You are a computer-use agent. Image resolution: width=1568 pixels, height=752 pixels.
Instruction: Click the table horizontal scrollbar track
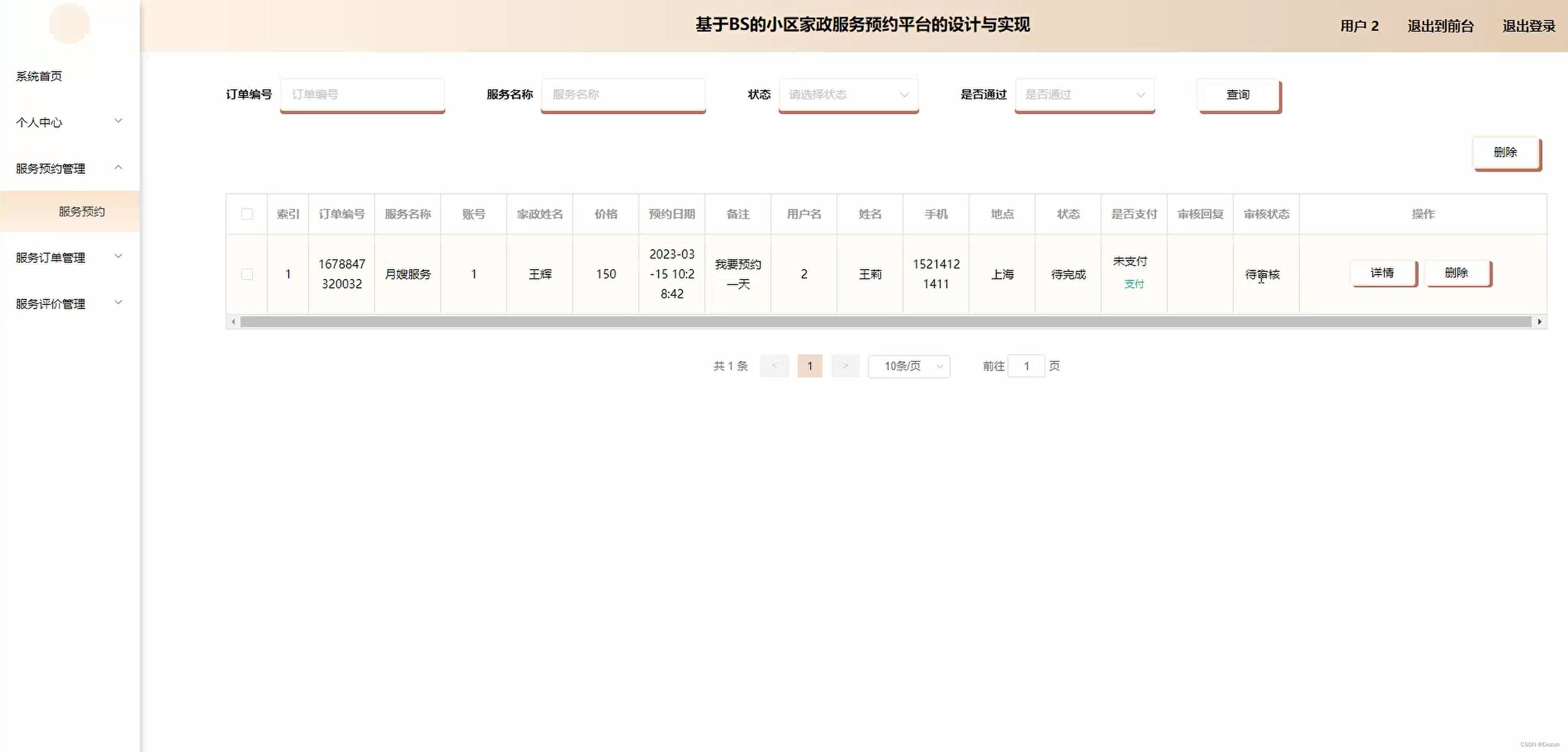click(x=885, y=322)
